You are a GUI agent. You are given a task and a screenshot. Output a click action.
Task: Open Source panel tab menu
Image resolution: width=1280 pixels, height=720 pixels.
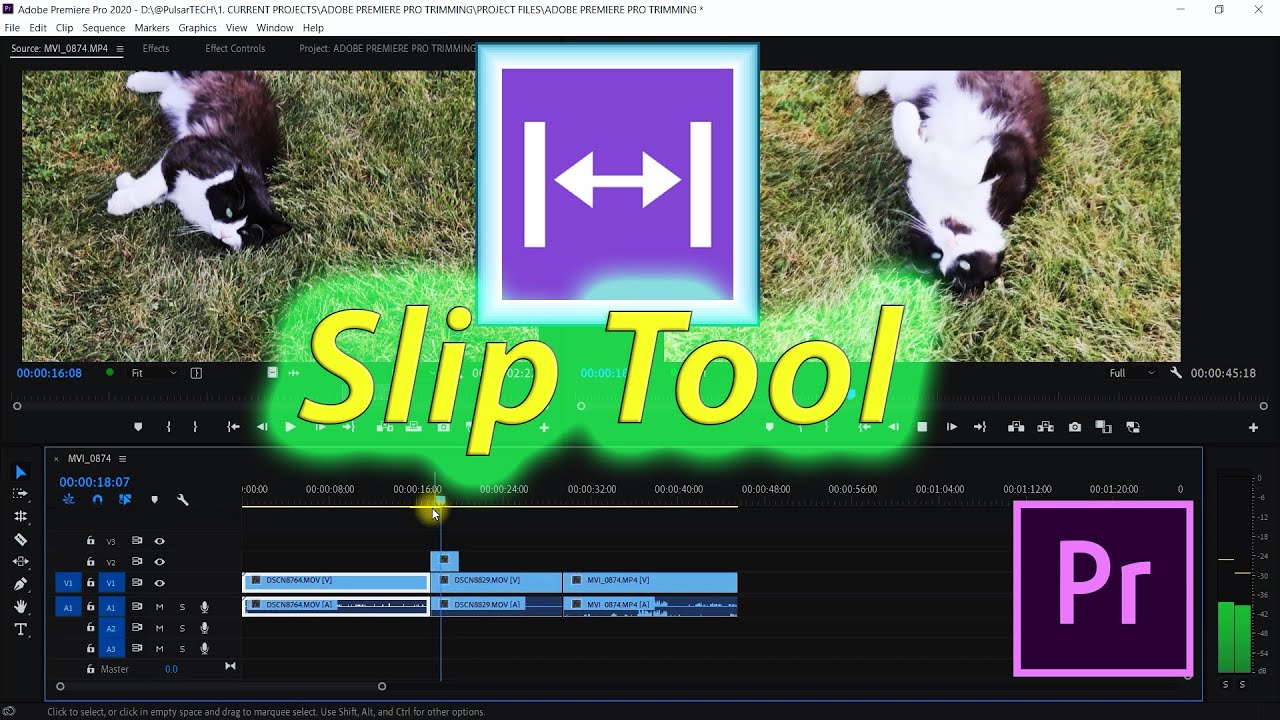pos(120,49)
